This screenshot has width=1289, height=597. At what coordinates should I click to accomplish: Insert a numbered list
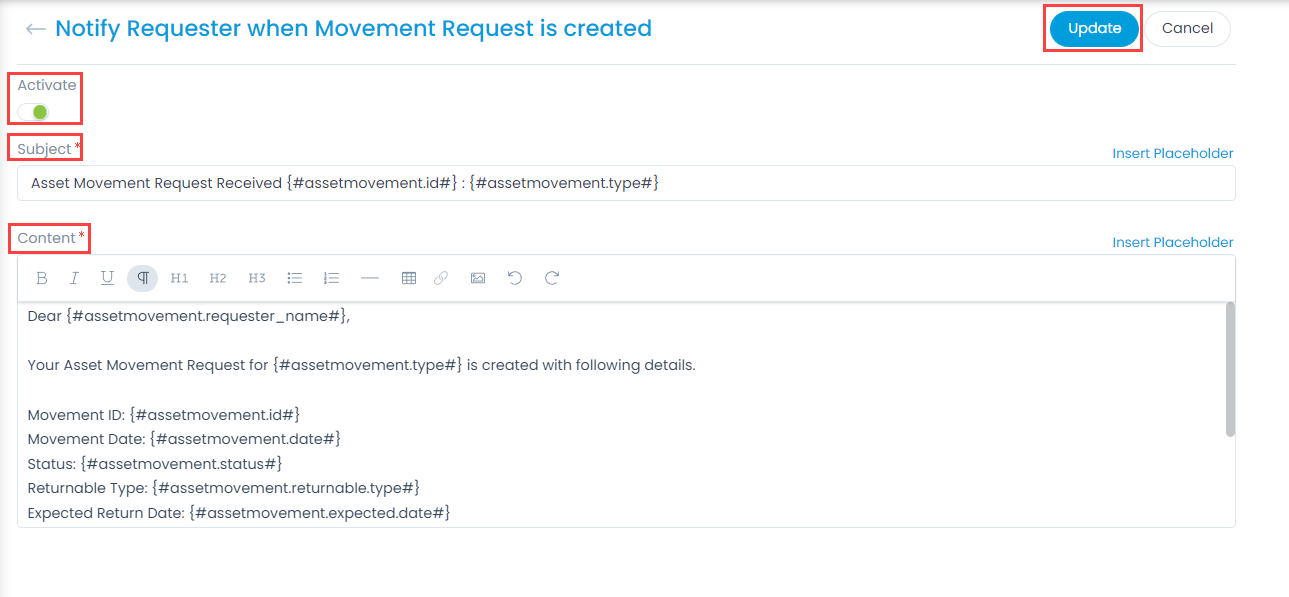pyautogui.click(x=332, y=278)
